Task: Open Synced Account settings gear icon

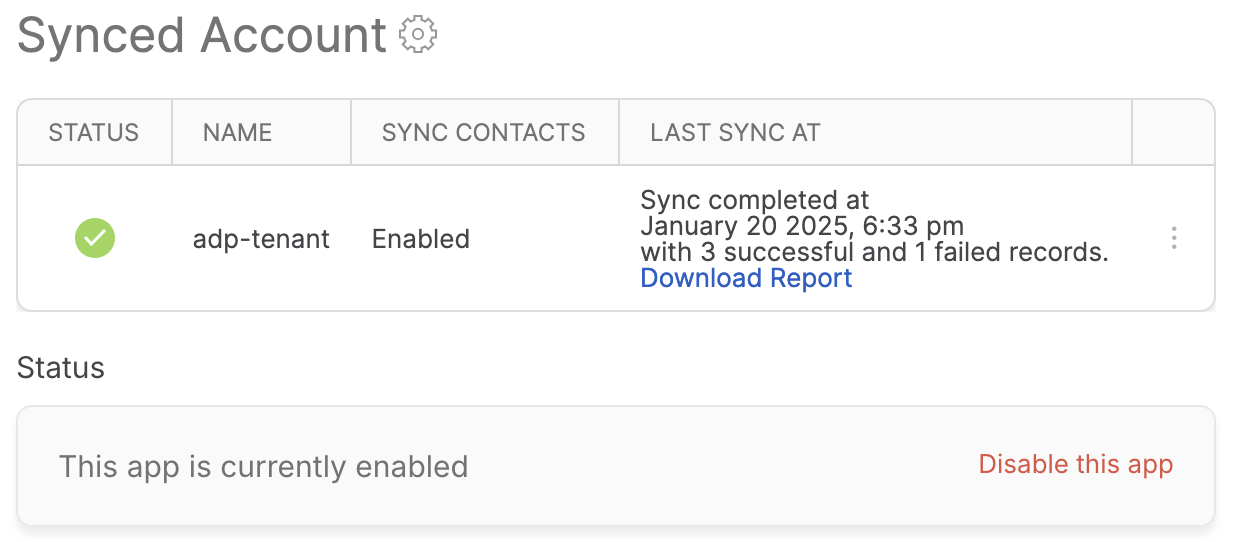Action: (418, 35)
